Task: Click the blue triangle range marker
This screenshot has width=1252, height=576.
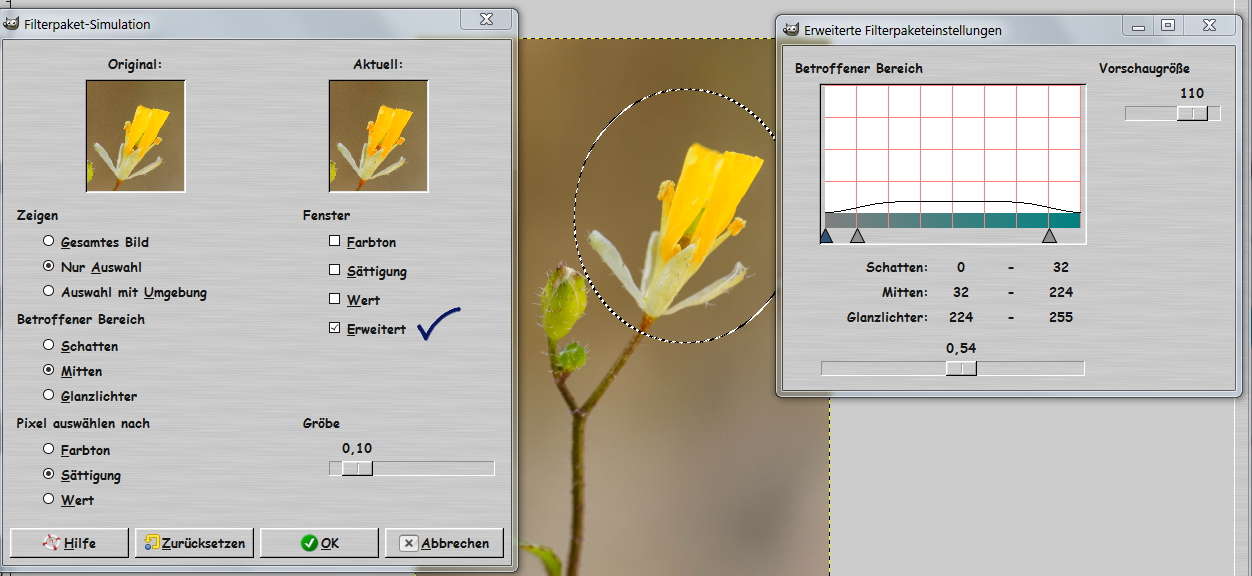Action: coord(826,236)
